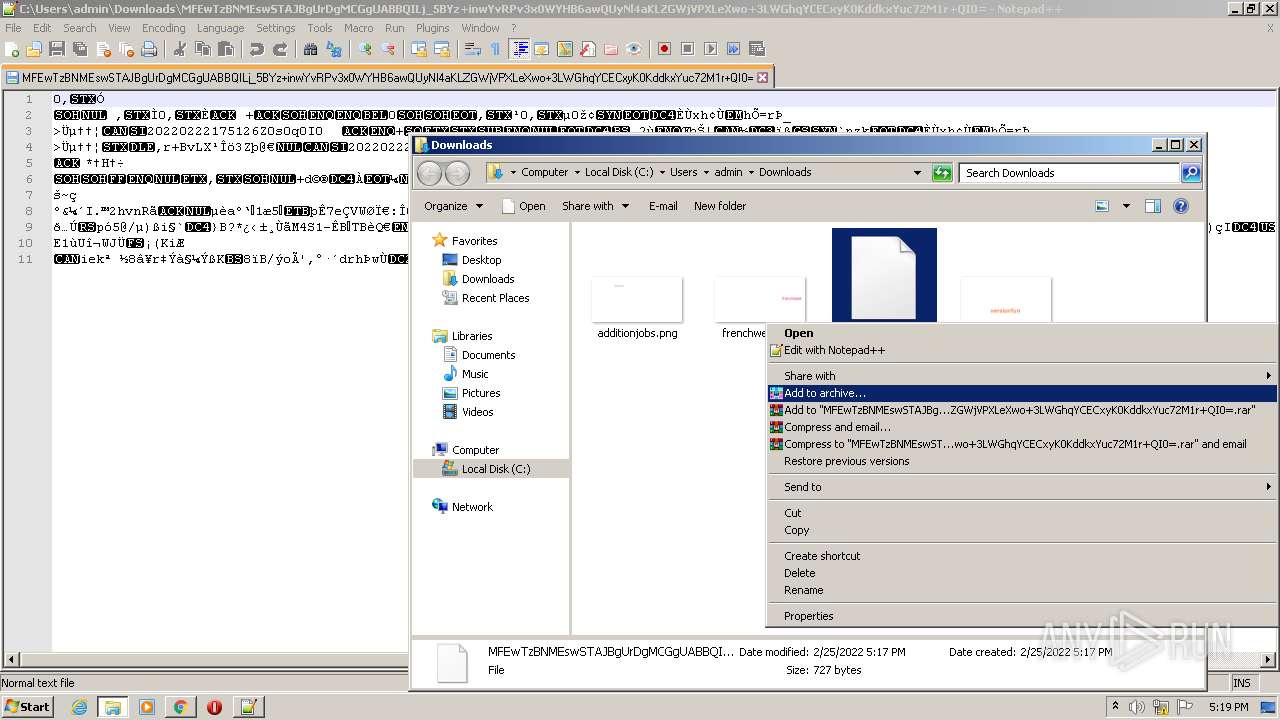
Task: Toggle Synchronize Horizontal Scrolling icon
Action: pos(442,48)
